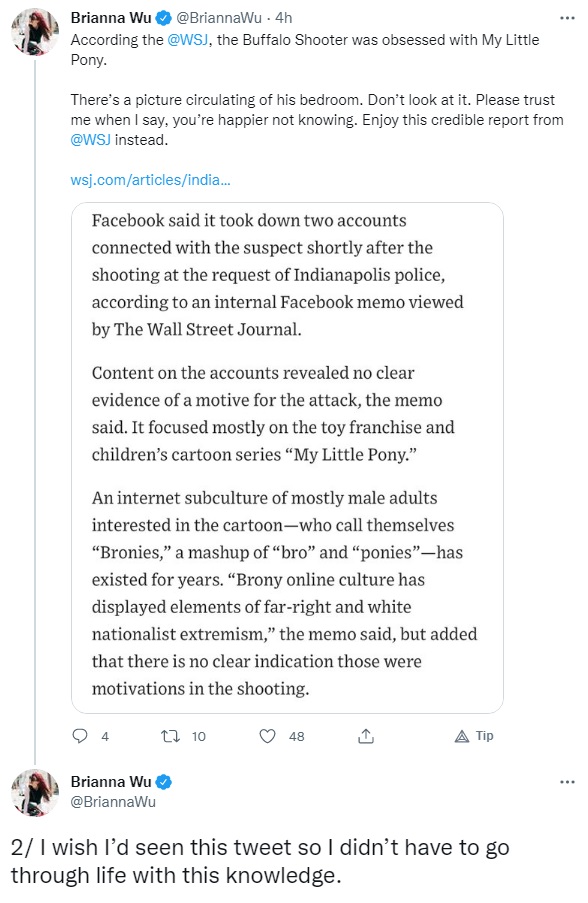The width and height of the screenshot is (588, 903).
Task: Click Brianna Wu name on second tweet
Action: (111, 782)
